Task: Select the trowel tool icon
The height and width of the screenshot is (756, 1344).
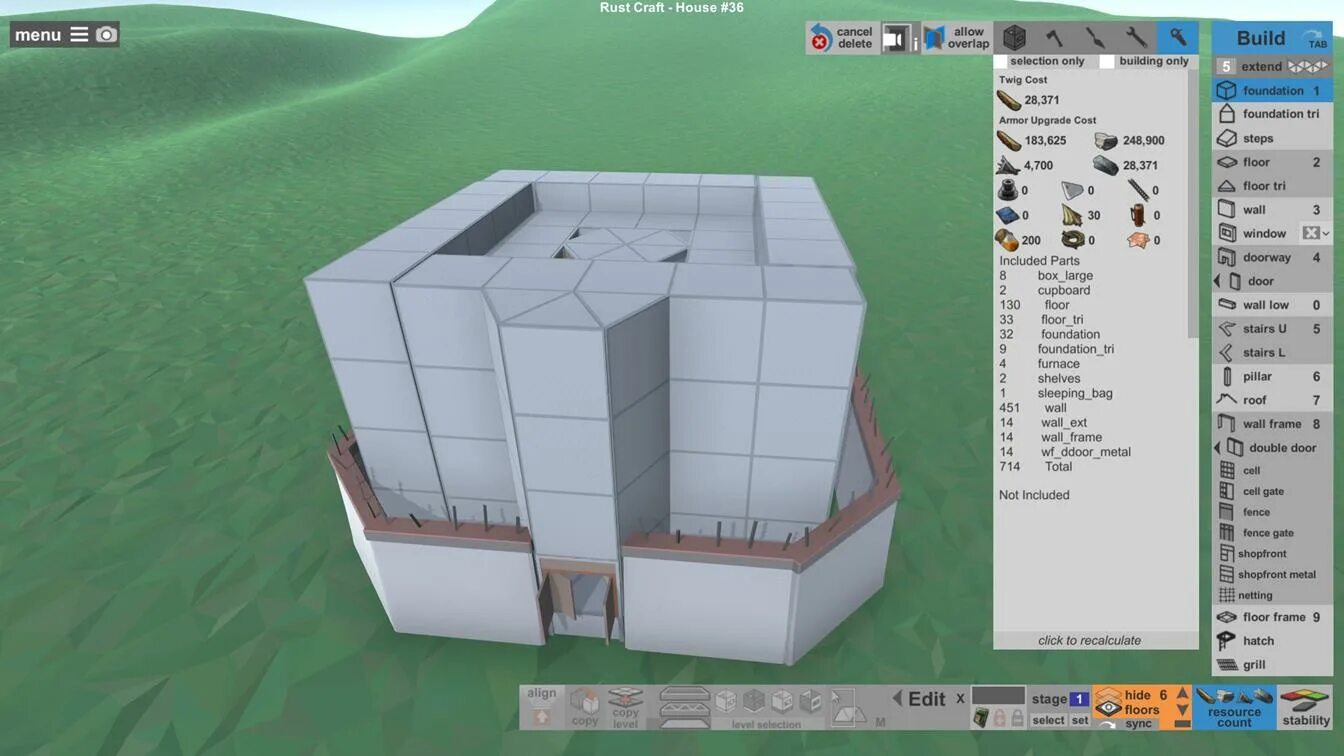Action: (x=1096, y=38)
